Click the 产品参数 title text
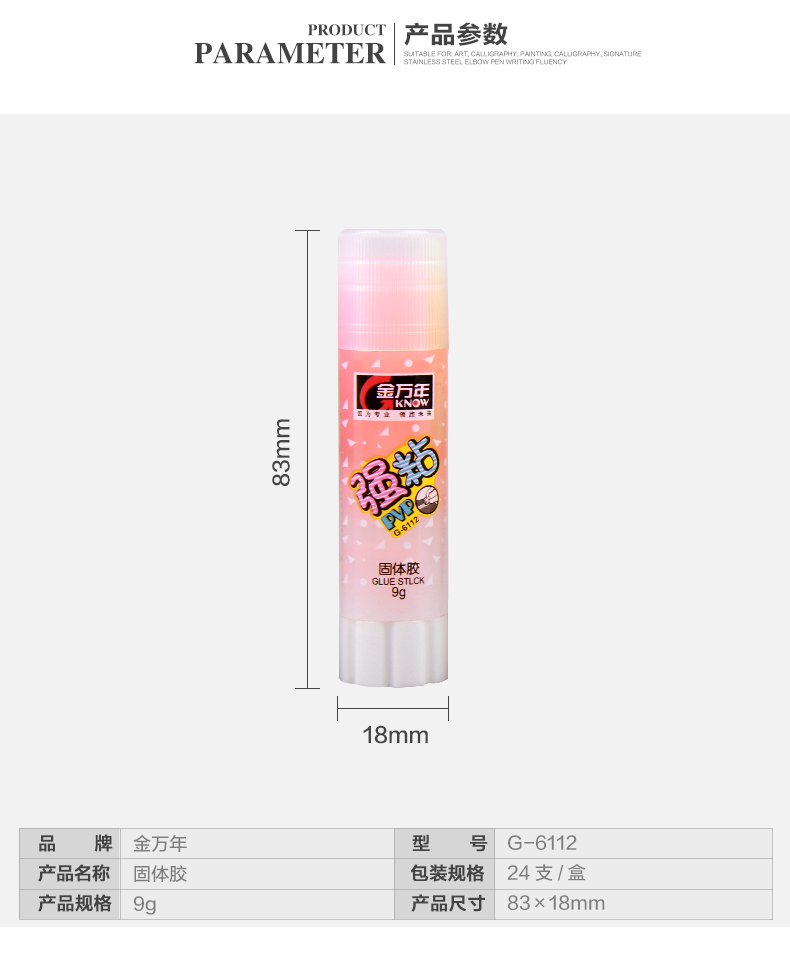Screen dimensions: 790x962 456,34
